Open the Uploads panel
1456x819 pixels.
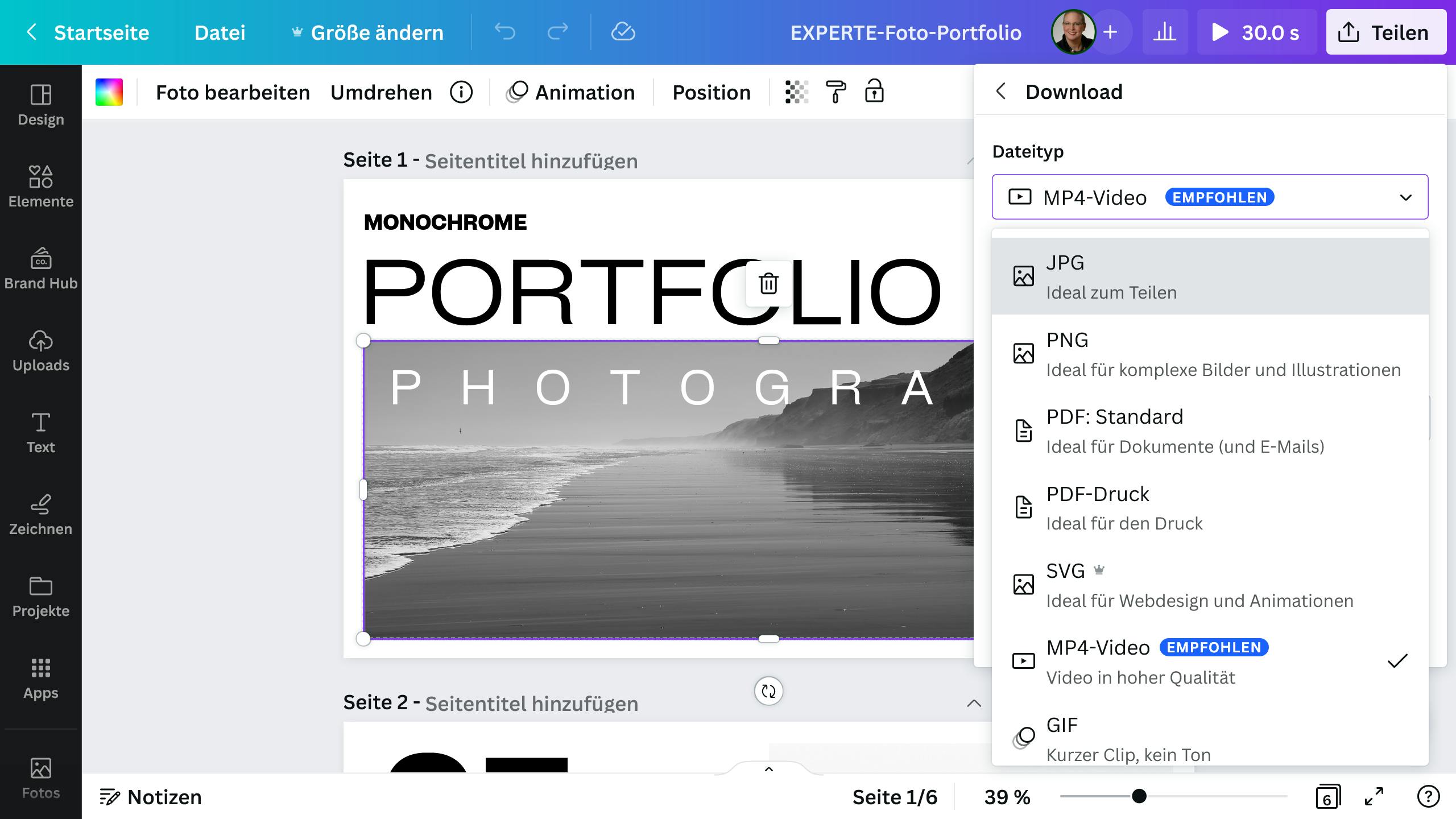[40, 351]
